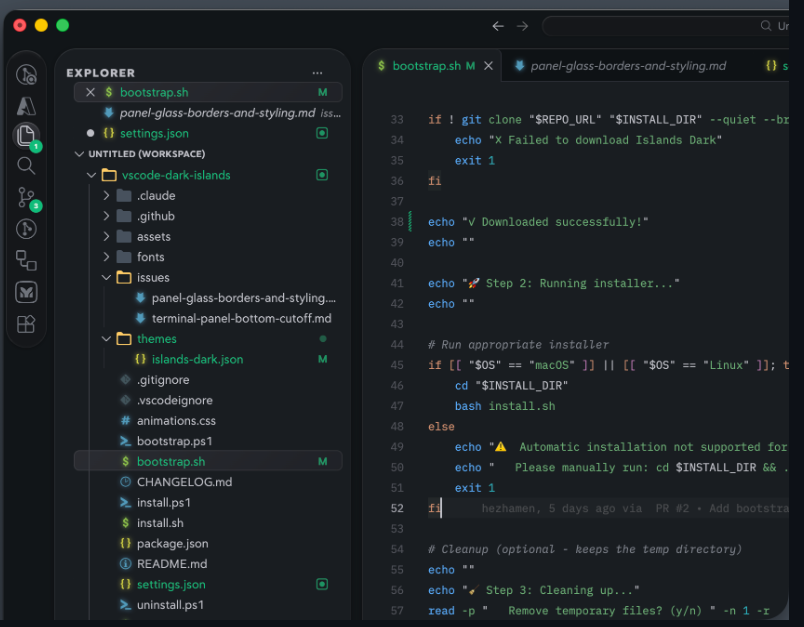The height and width of the screenshot is (627, 804).
Task: Close the bootstrap.sh editor tab
Action: (488, 66)
